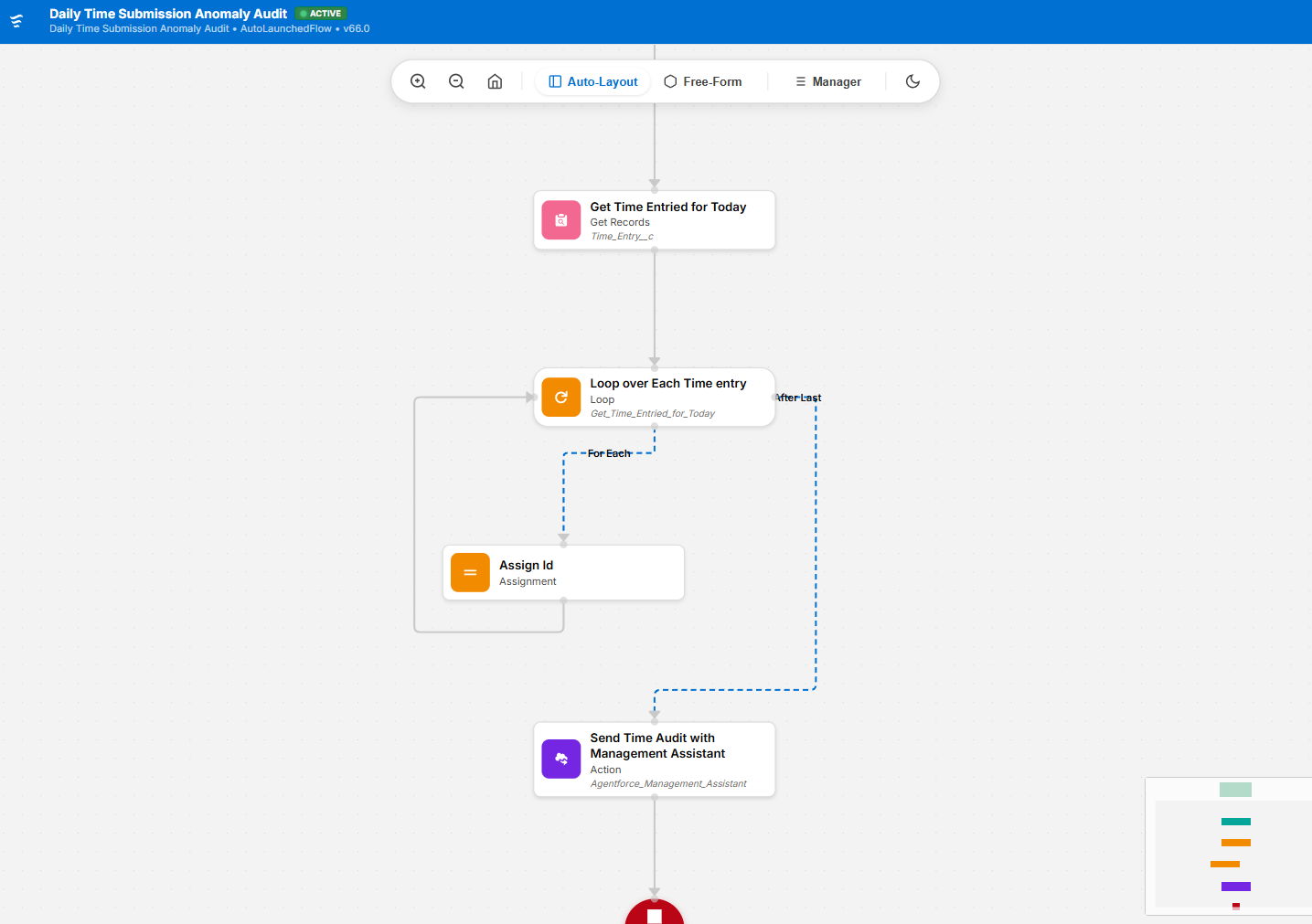
Task: Reset view with the home icon
Action: pos(495,81)
